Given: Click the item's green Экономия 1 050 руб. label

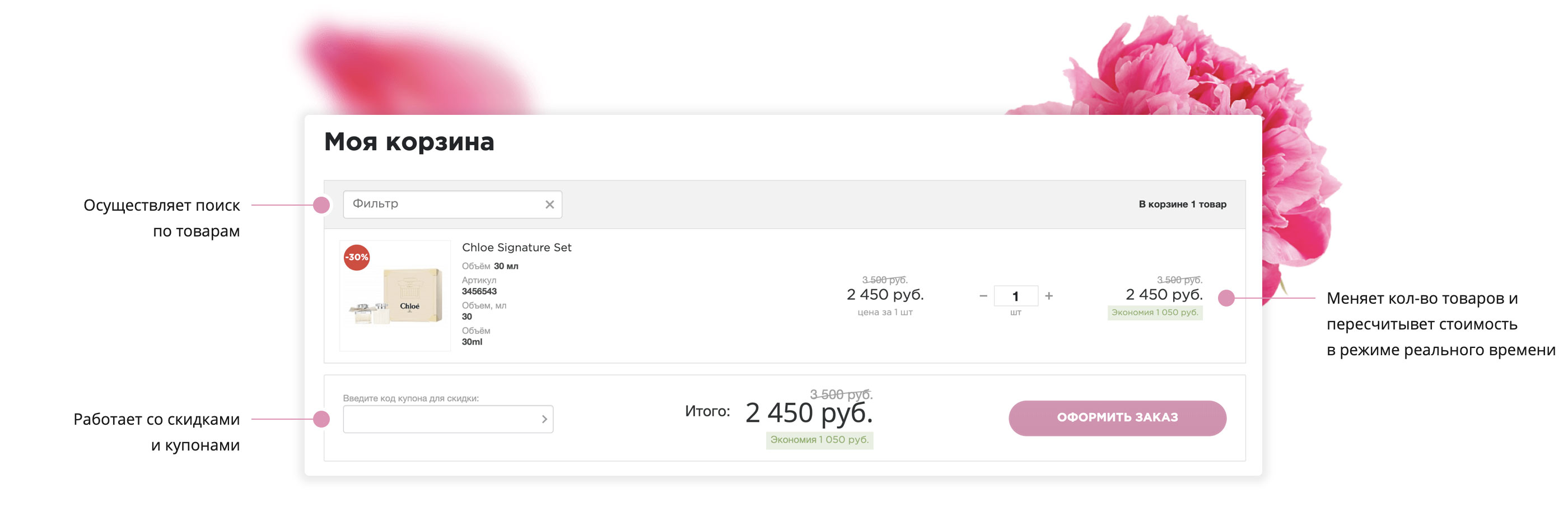Looking at the screenshot, I should (1155, 312).
